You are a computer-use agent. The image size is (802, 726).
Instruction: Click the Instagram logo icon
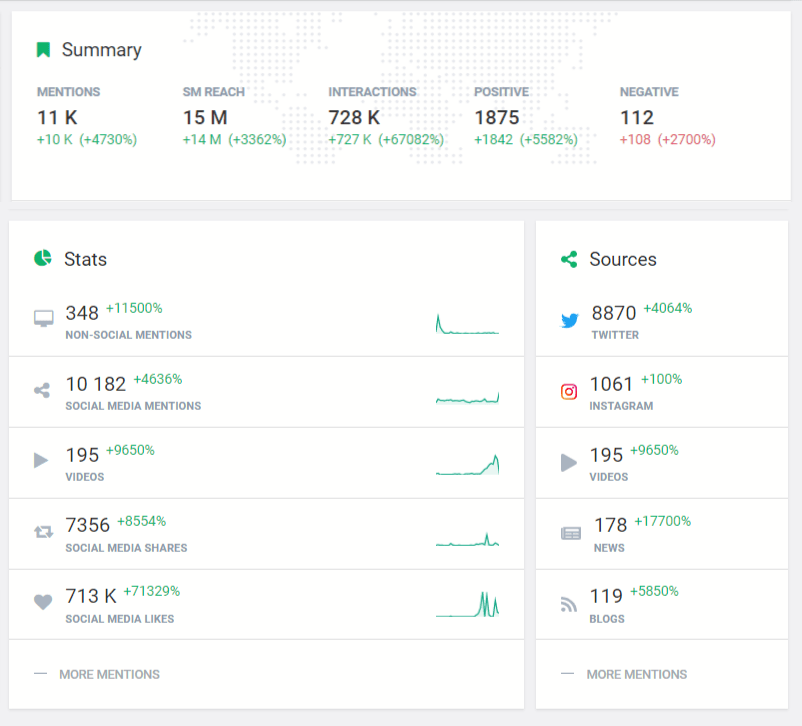569,392
